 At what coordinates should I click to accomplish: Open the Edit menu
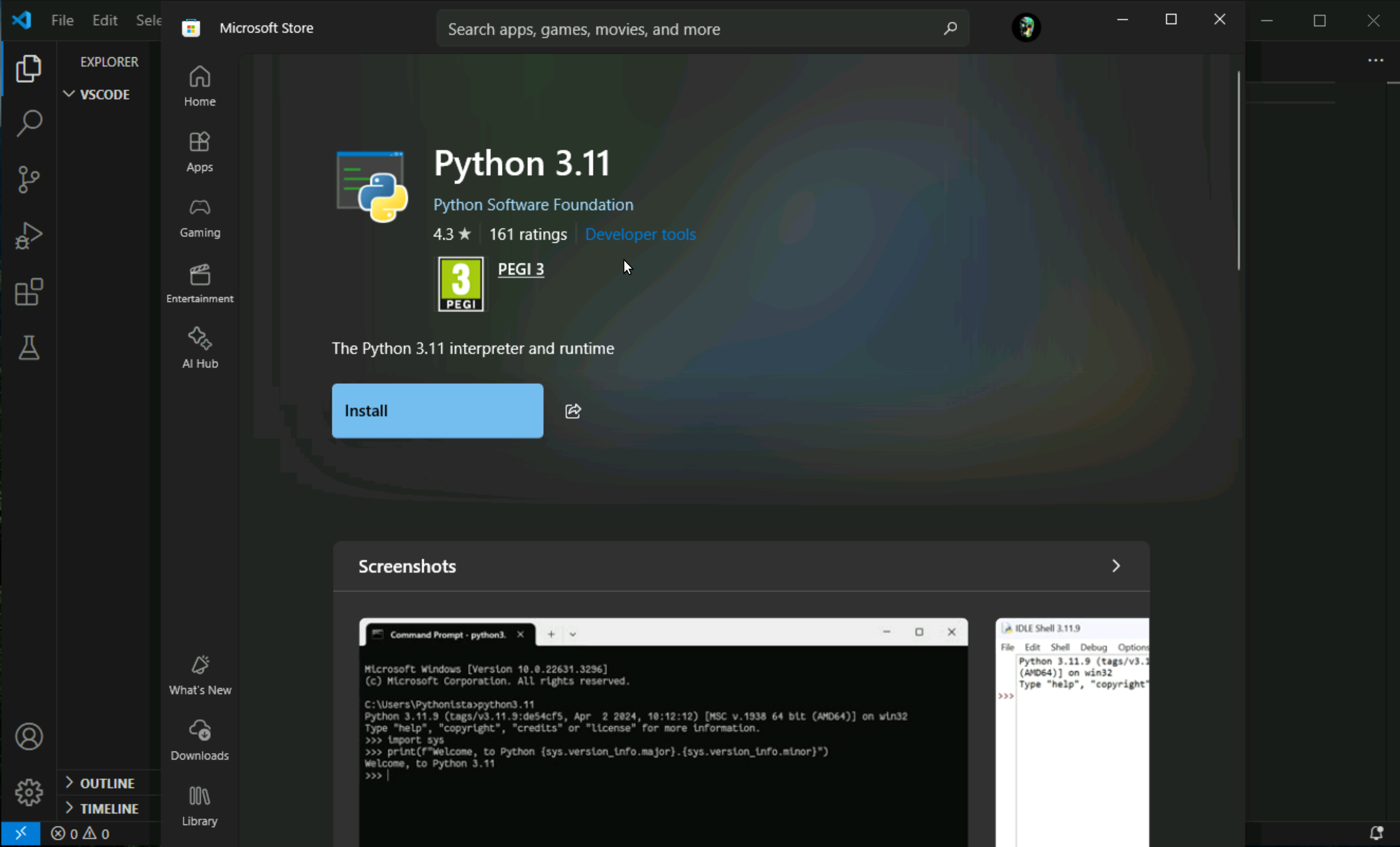[104, 20]
